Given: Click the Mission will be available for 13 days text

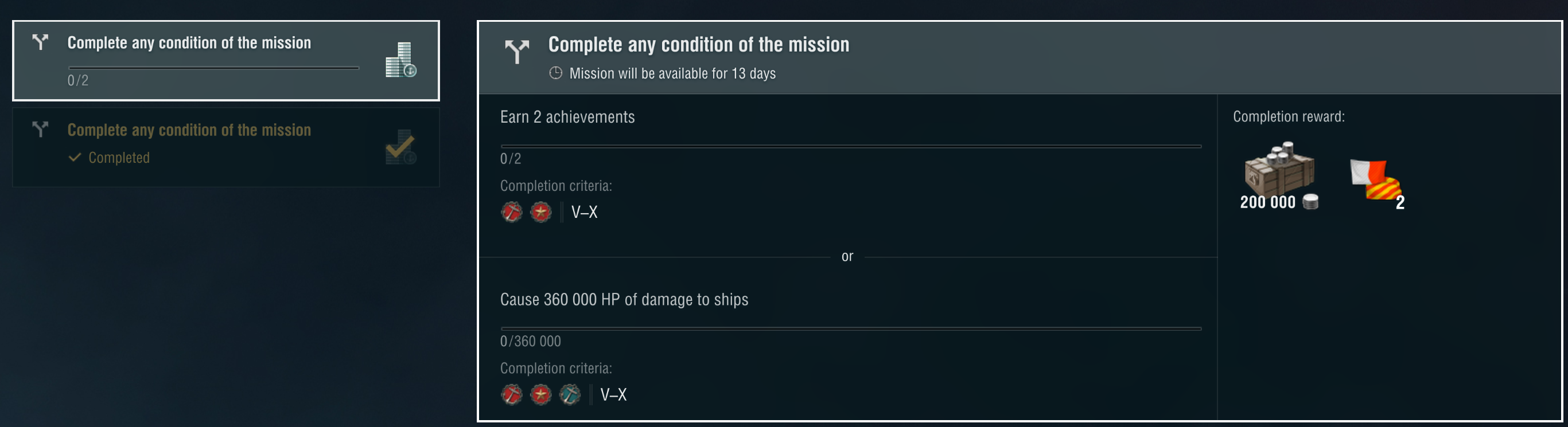Looking at the screenshot, I should click(x=672, y=73).
